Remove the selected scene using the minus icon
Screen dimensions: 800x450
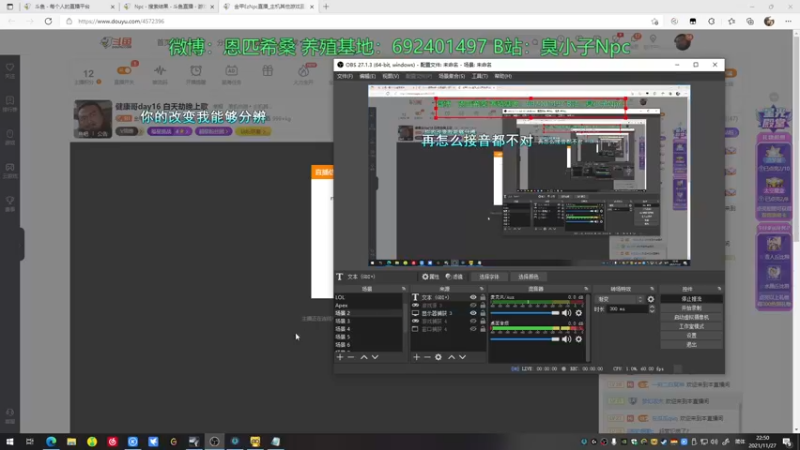[351, 357]
